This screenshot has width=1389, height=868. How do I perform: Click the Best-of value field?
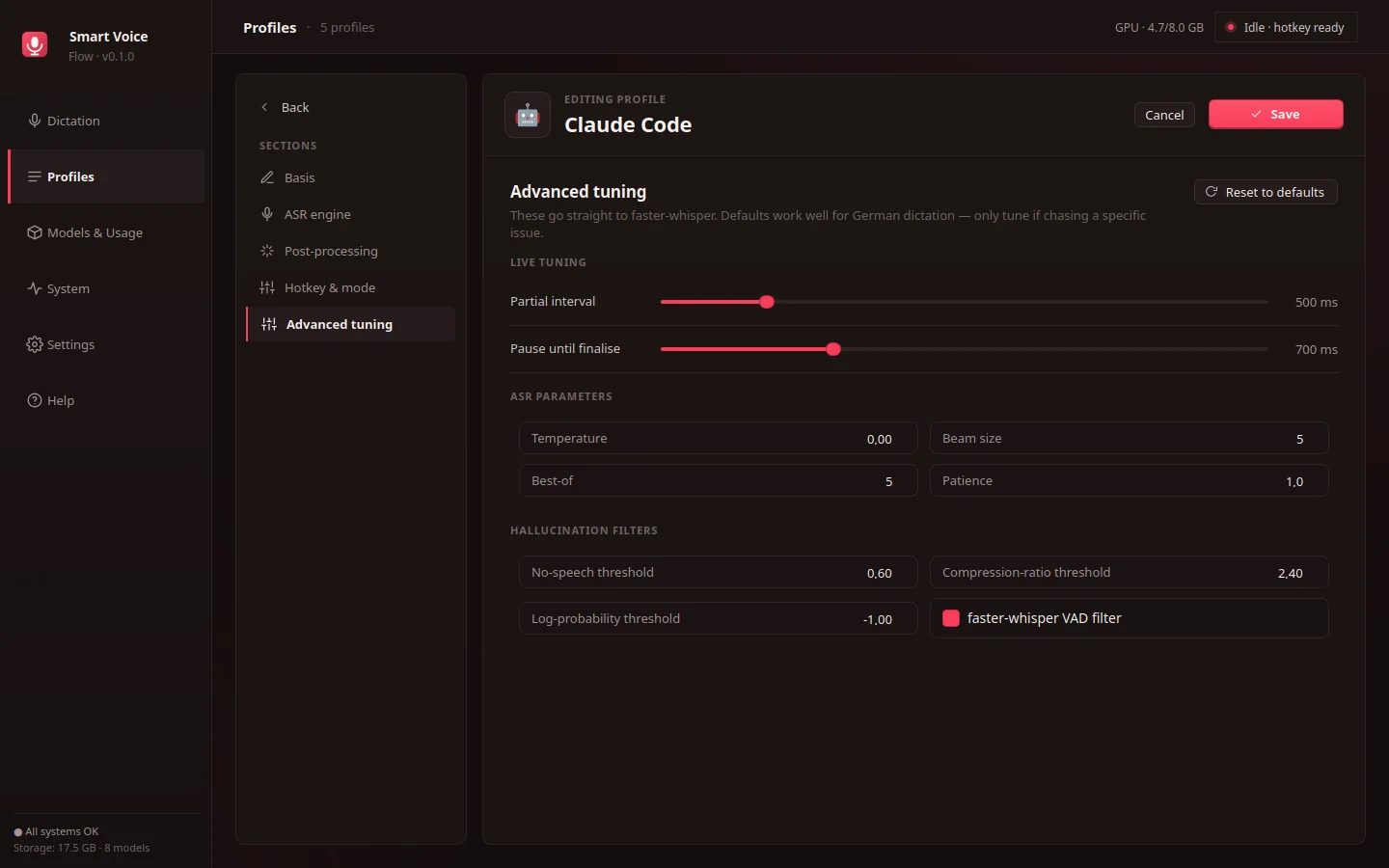(x=718, y=480)
